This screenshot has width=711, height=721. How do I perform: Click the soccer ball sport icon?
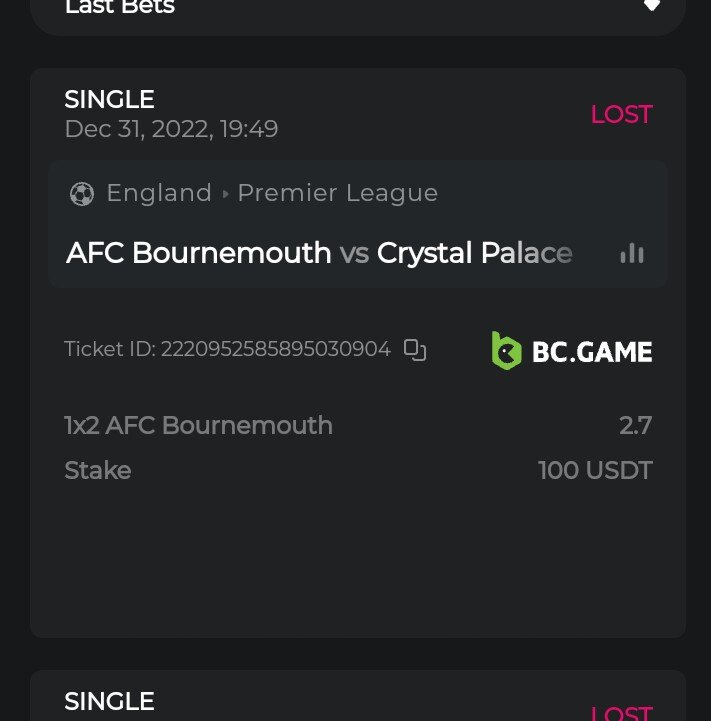(x=82, y=194)
